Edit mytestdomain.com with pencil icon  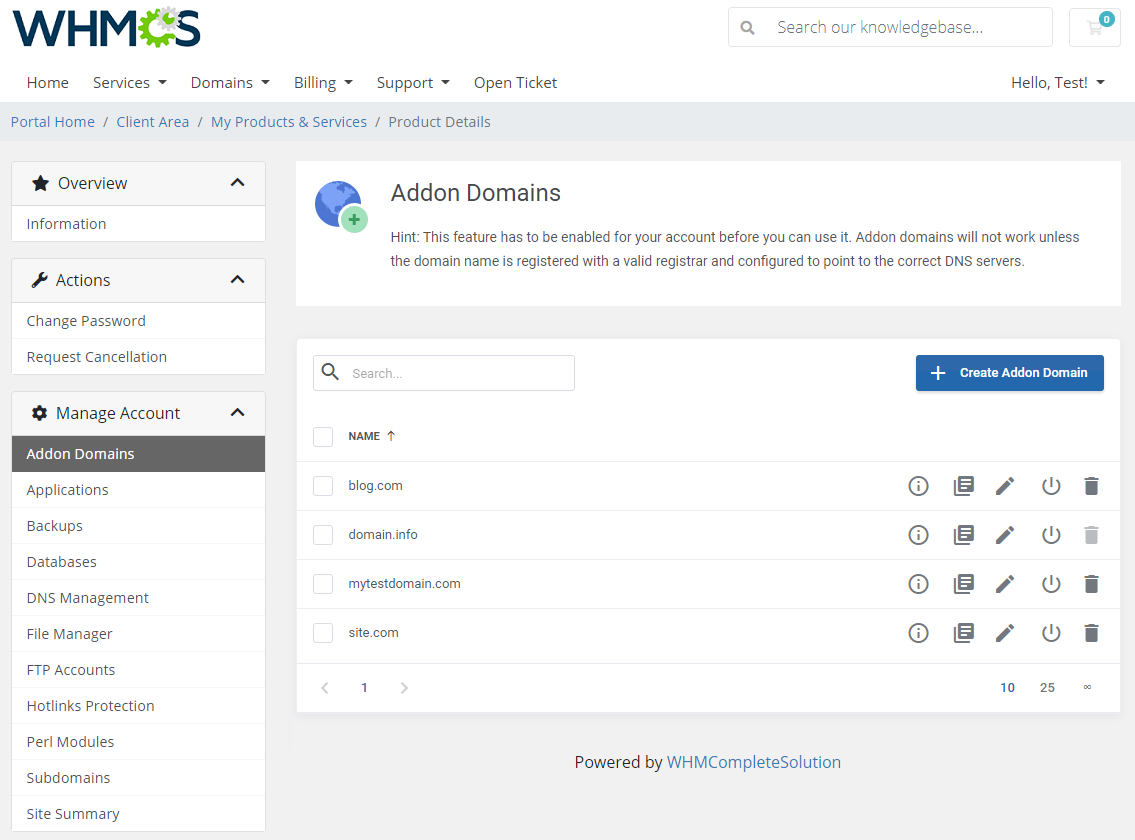[x=1005, y=584]
